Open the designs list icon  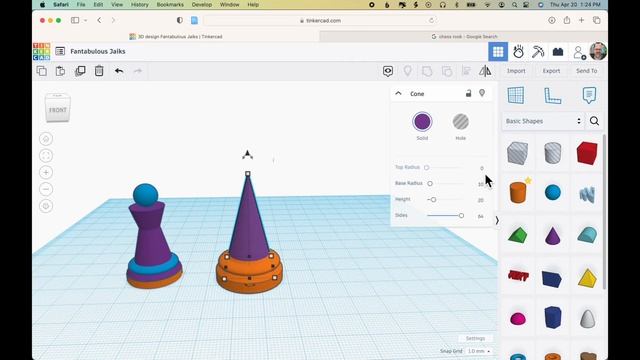(60, 51)
